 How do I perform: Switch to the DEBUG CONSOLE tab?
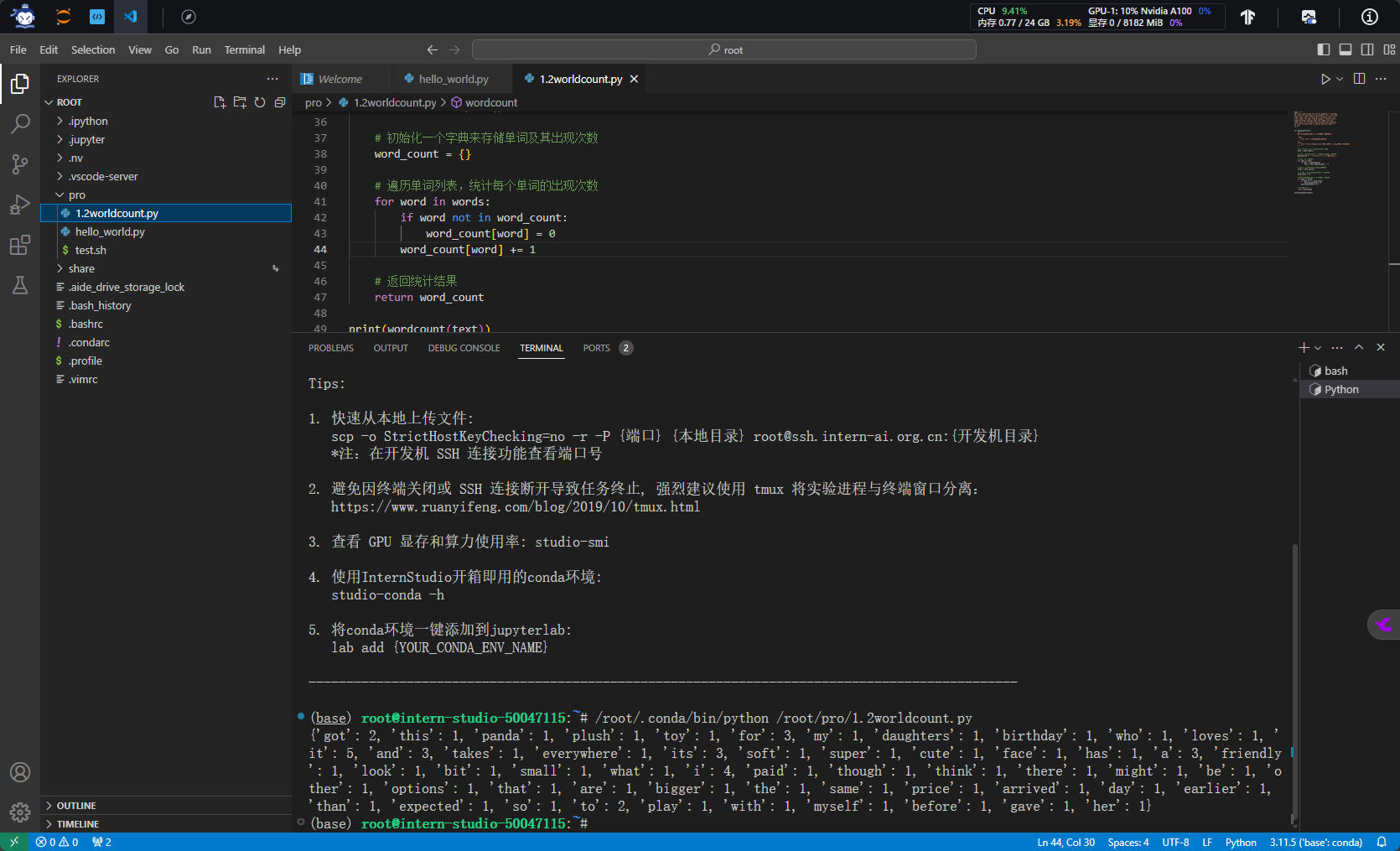tap(464, 348)
